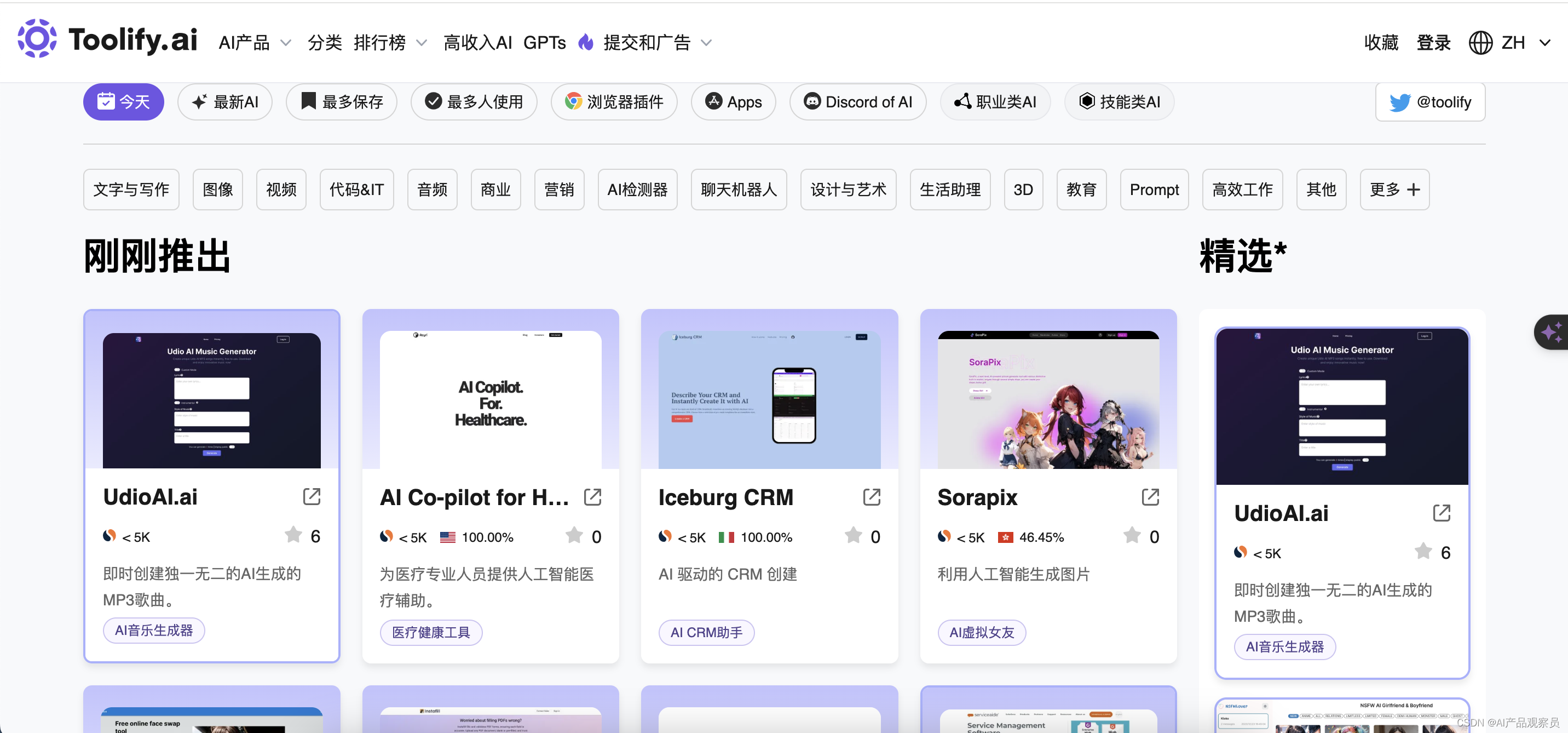Open the 高收入AI menu item
1568x733 pixels.
[478, 43]
